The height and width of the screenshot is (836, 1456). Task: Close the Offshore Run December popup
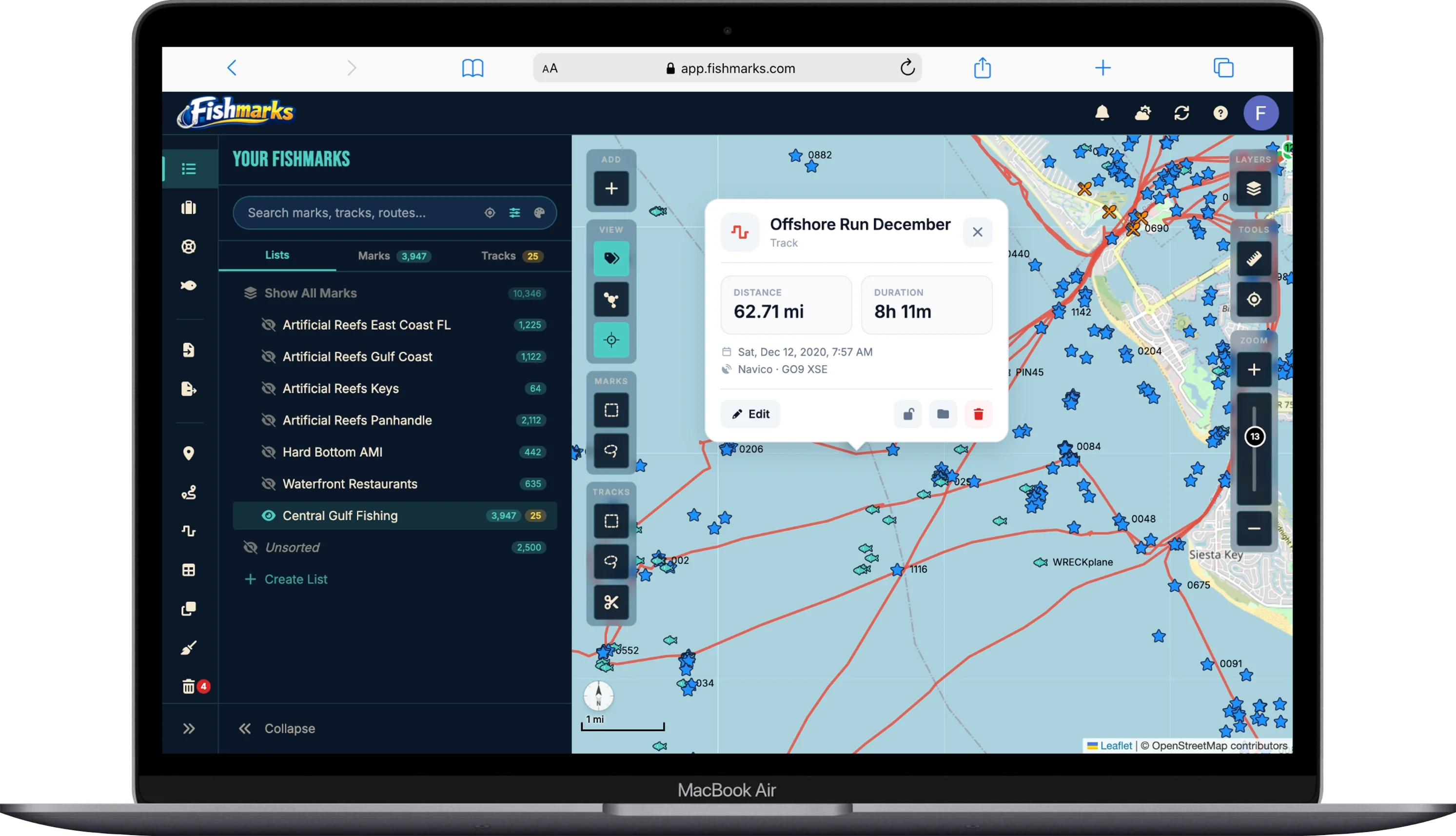977,232
